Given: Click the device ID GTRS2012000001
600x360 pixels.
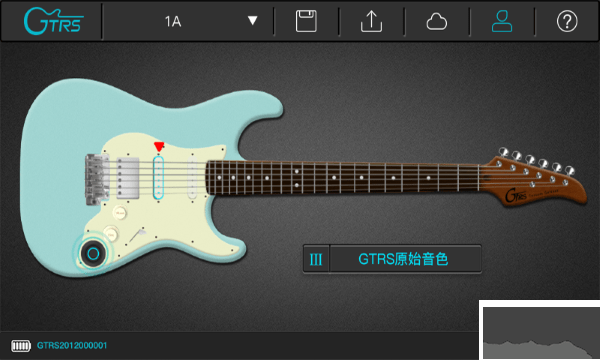Looking at the screenshot, I should pos(72,346).
